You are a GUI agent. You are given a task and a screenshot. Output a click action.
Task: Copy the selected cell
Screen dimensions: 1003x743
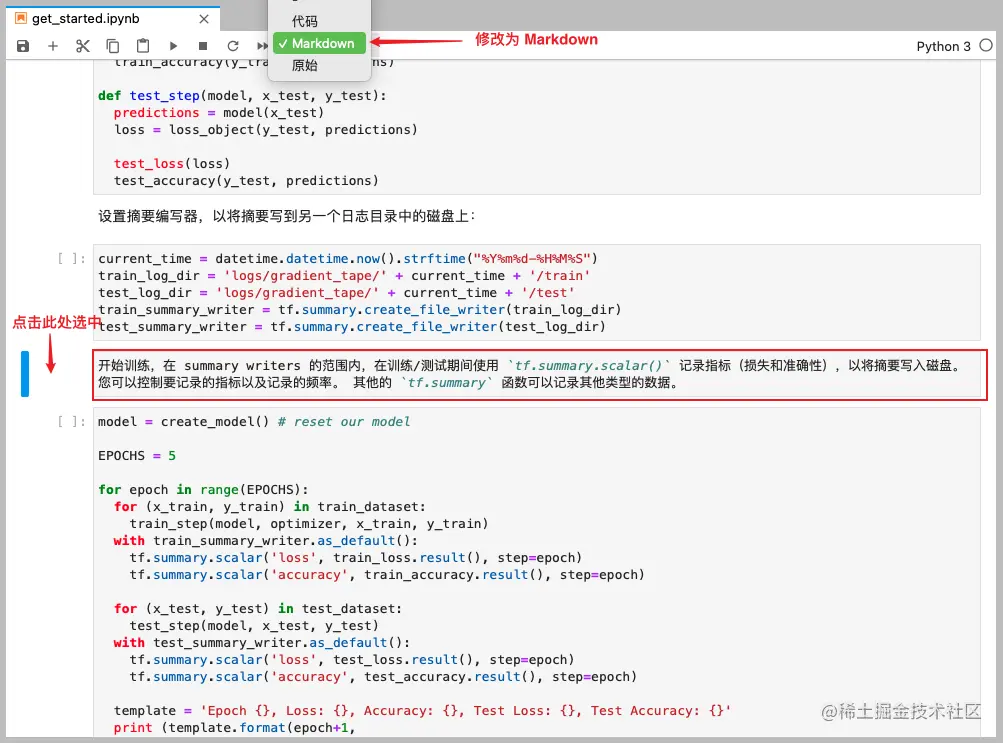113,46
